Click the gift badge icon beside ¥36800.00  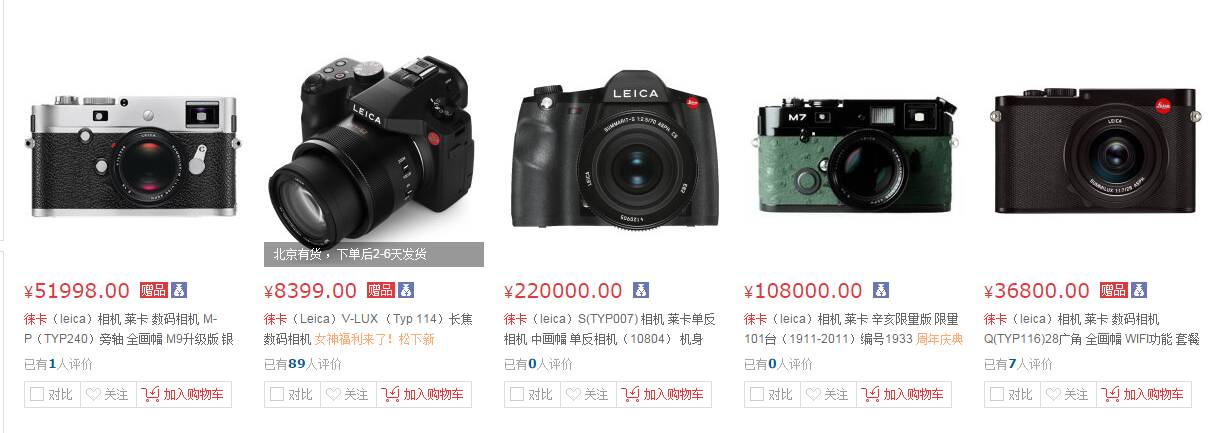click(1113, 290)
